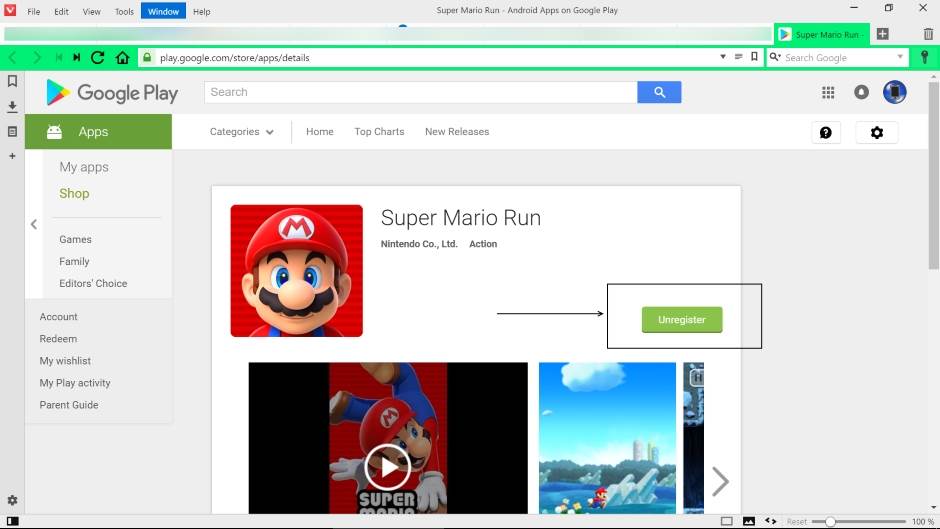Bookmark this page from the address bar
This screenshot has width=940, height=529.
pyautogui.click(x=754, y=57)
